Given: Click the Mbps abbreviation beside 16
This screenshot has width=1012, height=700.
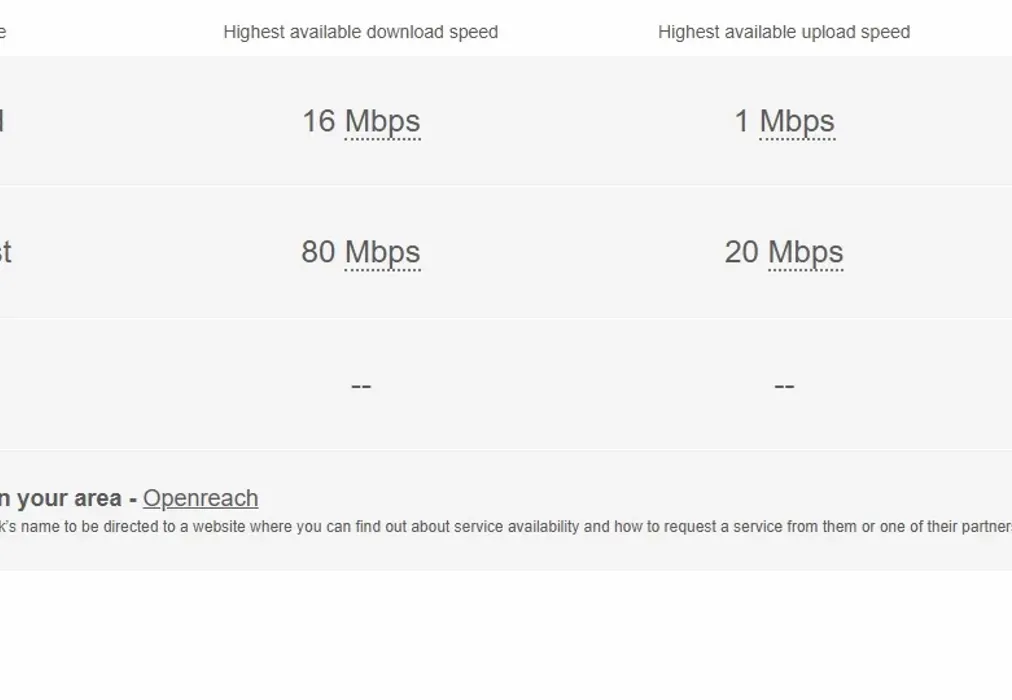Looking at the screenshot, I should click(x=382, y=121).
